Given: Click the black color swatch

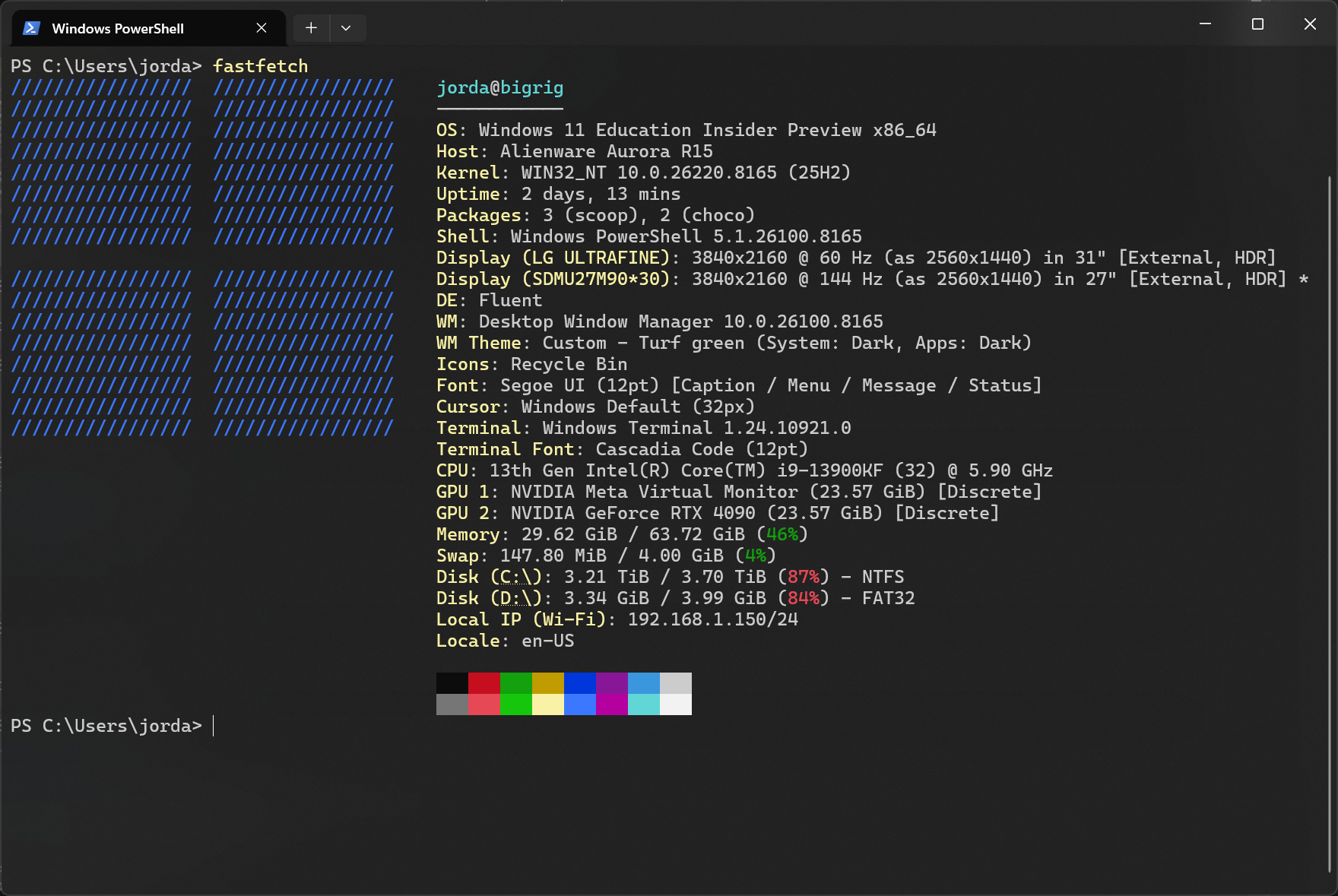Looking at the screenshot, I should pos(452,683).
